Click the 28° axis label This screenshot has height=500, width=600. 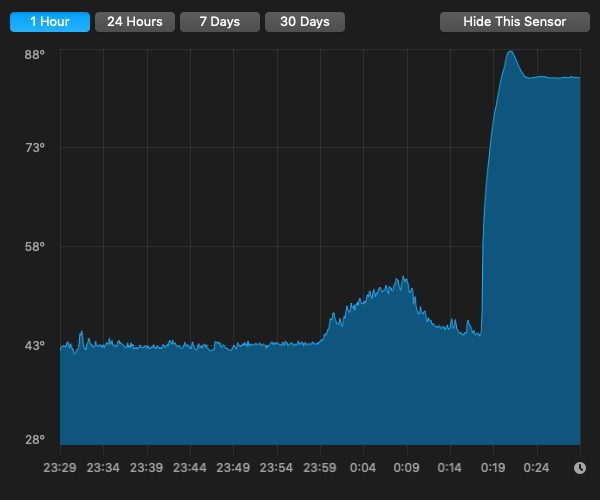click(35, 440)
